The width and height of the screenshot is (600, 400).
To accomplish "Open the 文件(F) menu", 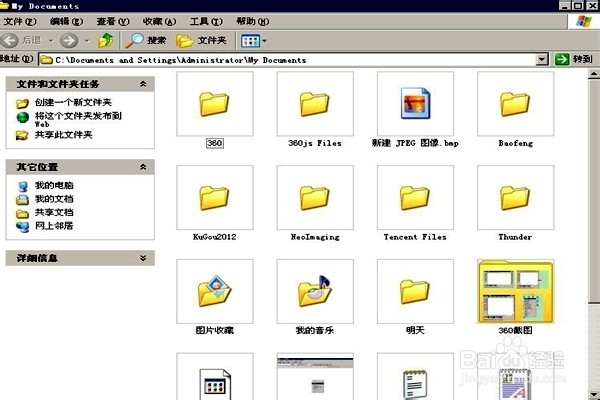I will [20, 21].
